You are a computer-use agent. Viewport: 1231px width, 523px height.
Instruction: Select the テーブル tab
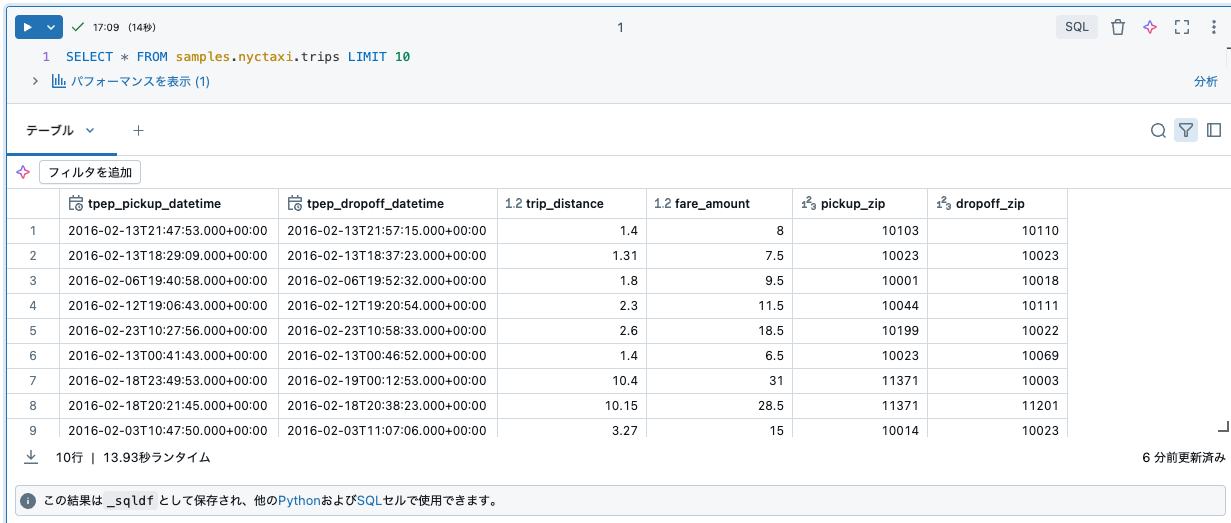[x=50, y=130]
